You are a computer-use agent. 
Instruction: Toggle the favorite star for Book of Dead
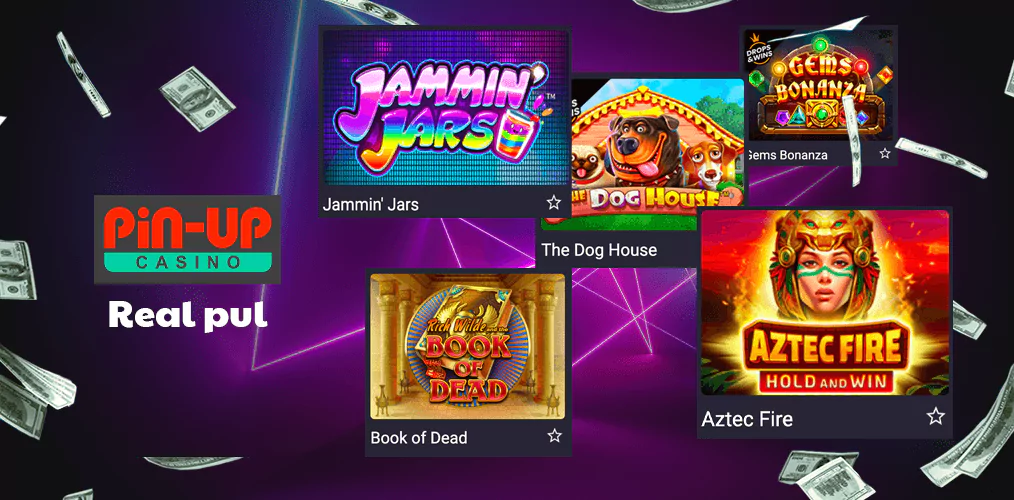pos(554,435)
